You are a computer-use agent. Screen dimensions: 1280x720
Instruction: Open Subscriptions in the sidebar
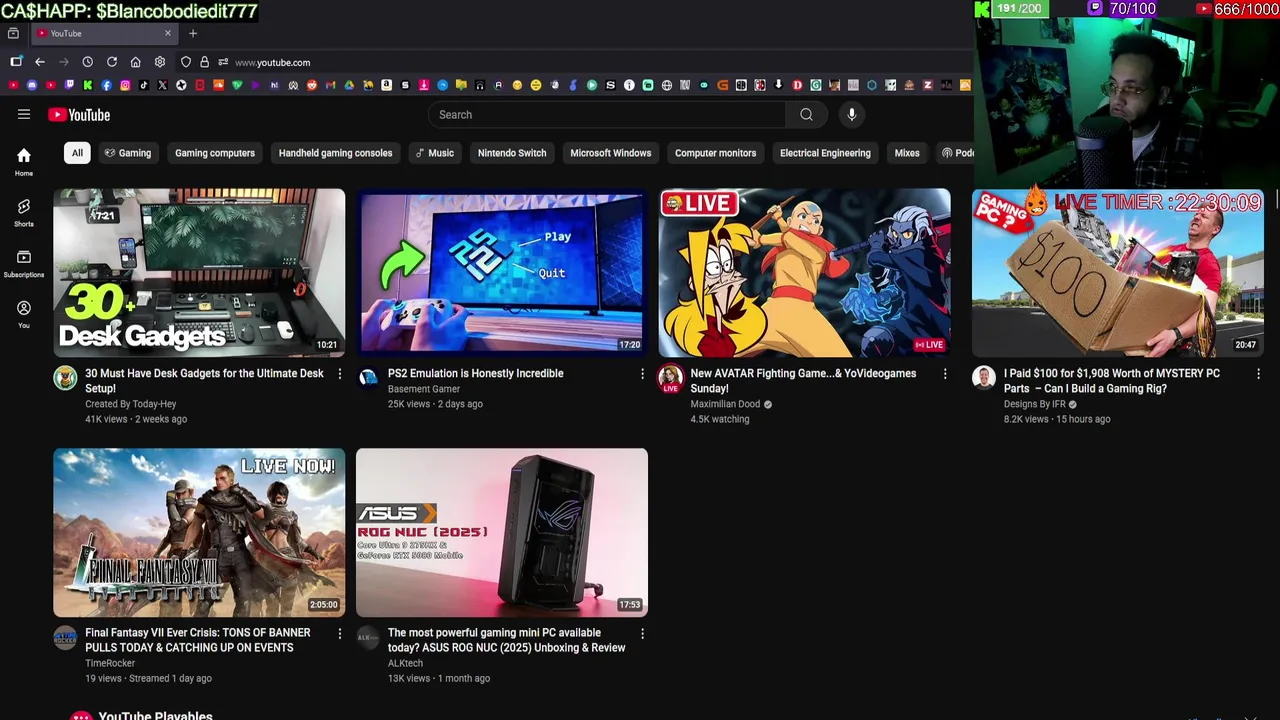click(x=24, y=263)
